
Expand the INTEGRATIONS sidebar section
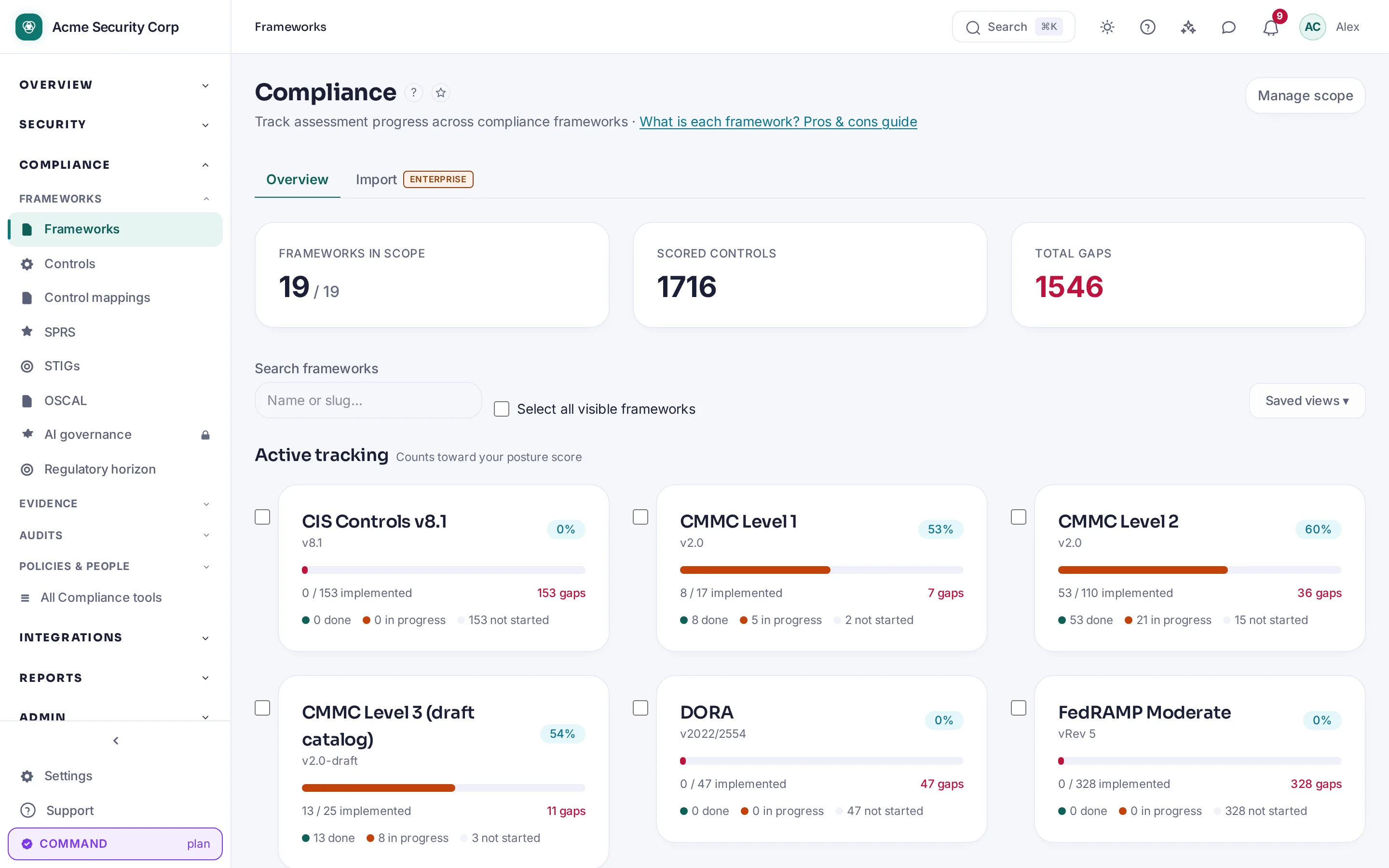pos(115,637)
